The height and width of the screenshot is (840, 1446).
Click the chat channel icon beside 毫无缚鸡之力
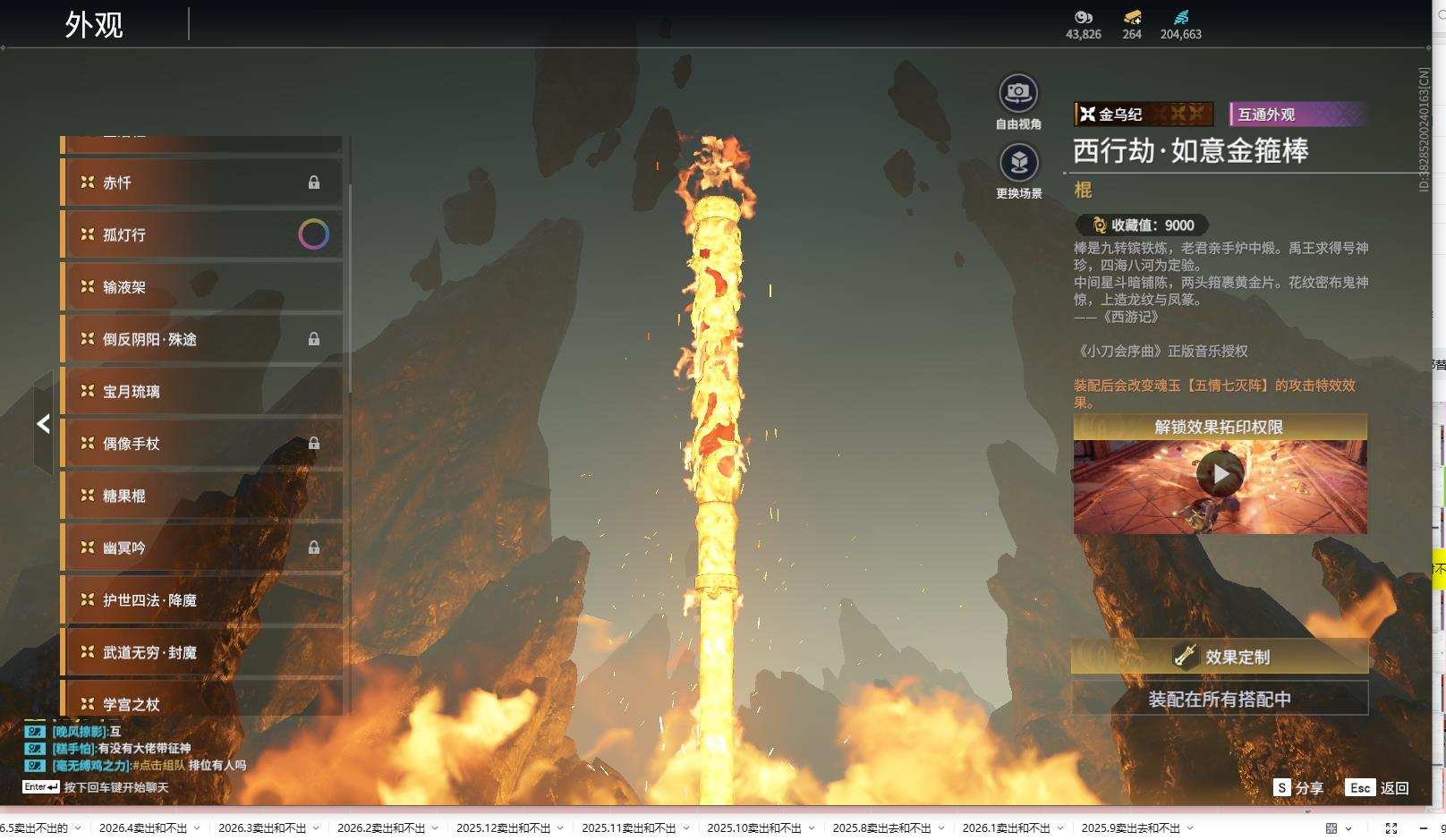[35, 765]
